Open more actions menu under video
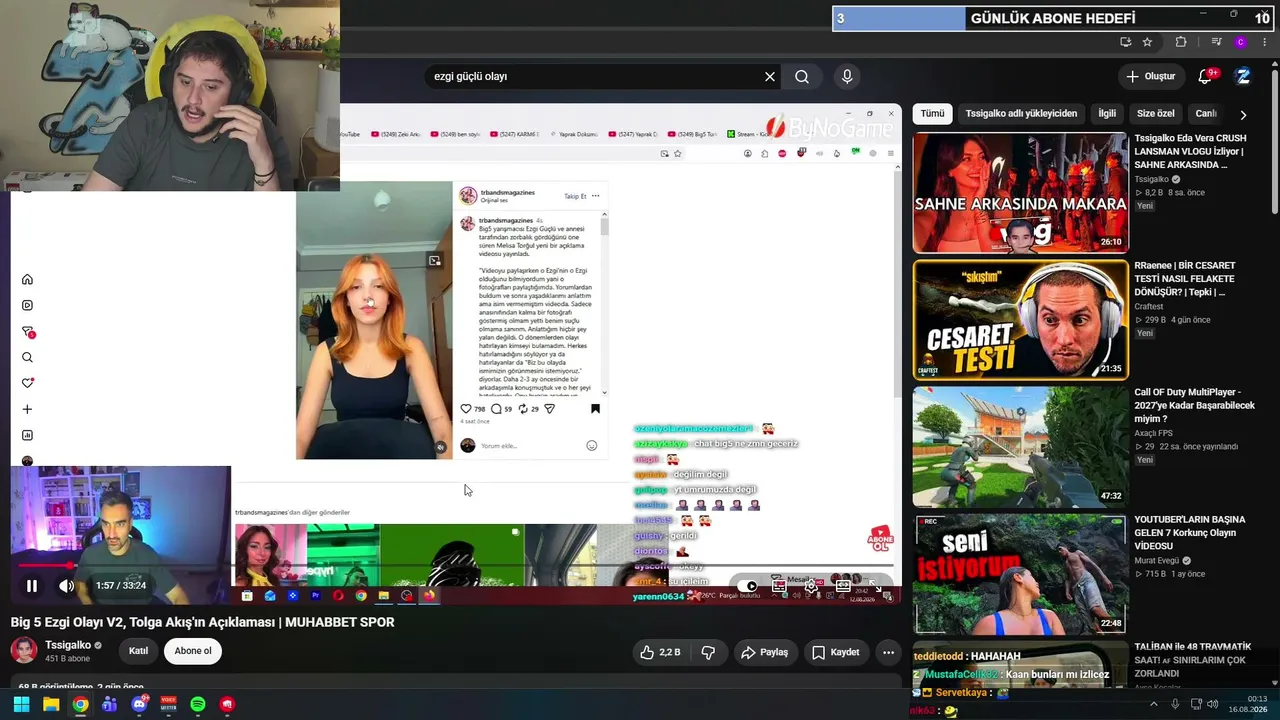Image resolution: width=1280 pixels, height=720 pixels. tap(888, 653)
